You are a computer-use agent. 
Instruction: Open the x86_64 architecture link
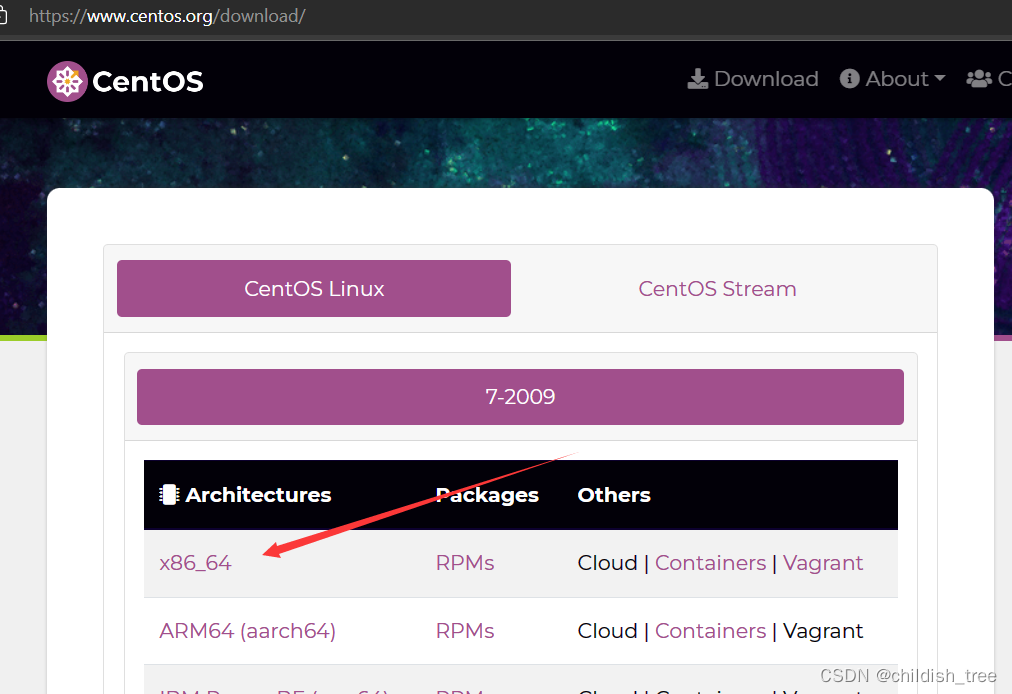[x=195, y=563]
